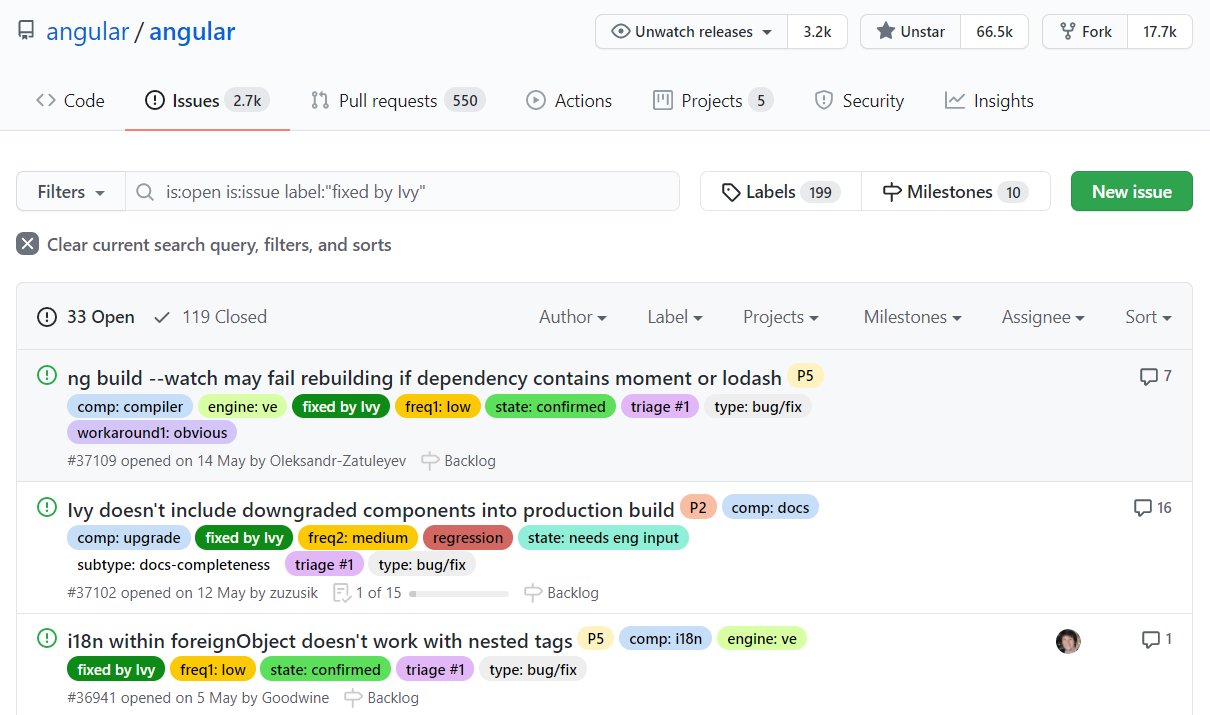Click Clear current search query, filters, and sorts
The image size is (1210, 715).
[204, 245]
